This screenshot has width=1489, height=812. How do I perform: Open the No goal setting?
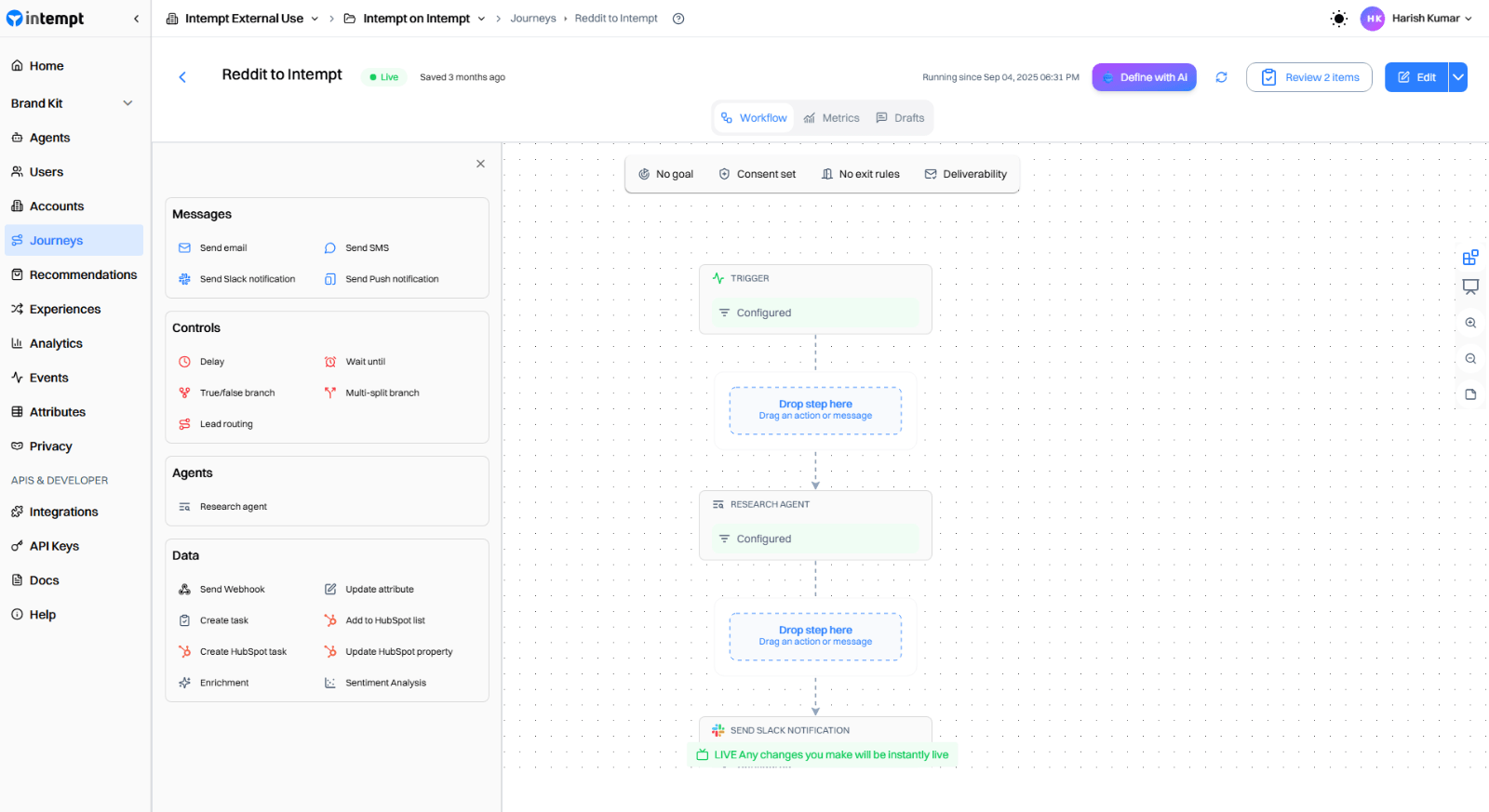pos(665,174)
